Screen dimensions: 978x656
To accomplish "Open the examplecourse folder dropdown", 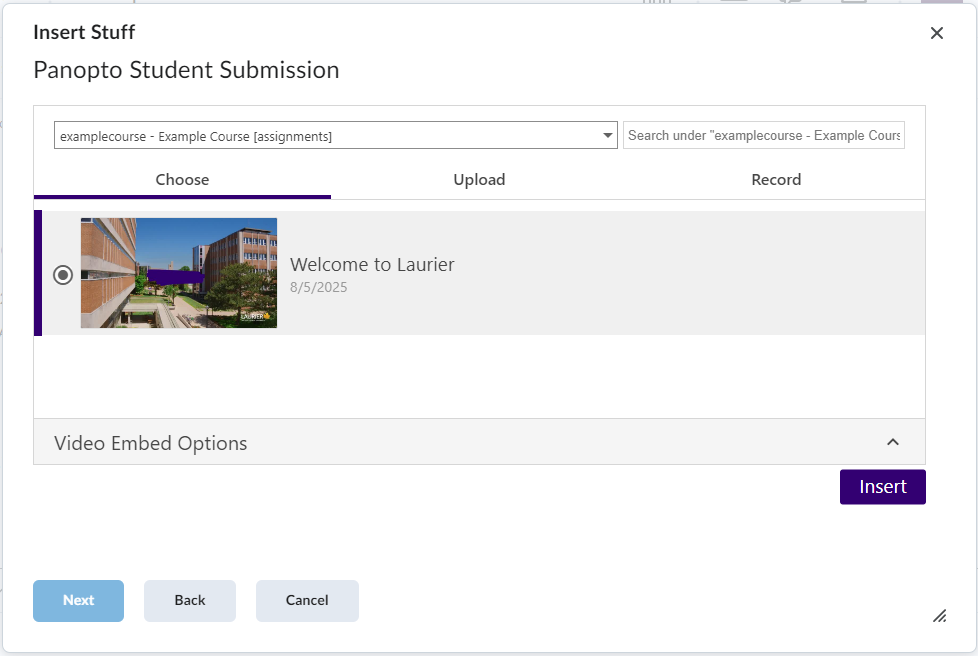I will click(x=336, y=135).
